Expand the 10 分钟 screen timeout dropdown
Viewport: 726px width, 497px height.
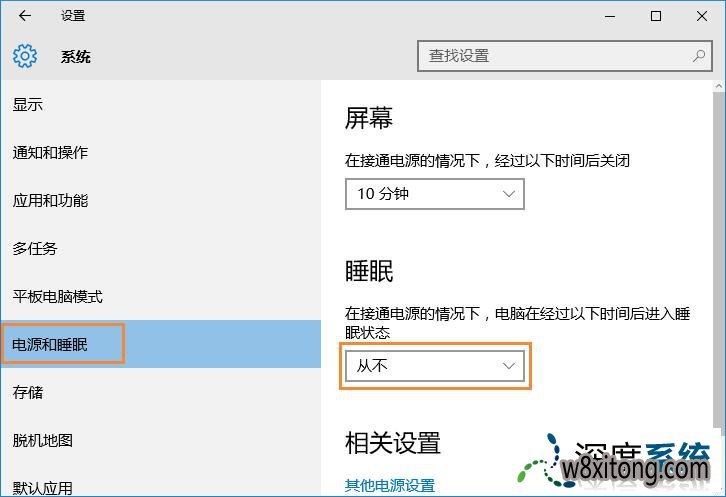[x=435, y=194]
